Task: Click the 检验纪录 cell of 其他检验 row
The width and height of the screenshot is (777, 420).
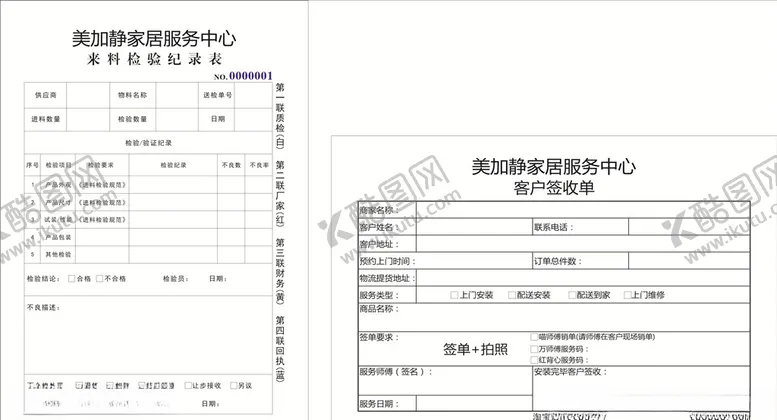Action: 173,254
